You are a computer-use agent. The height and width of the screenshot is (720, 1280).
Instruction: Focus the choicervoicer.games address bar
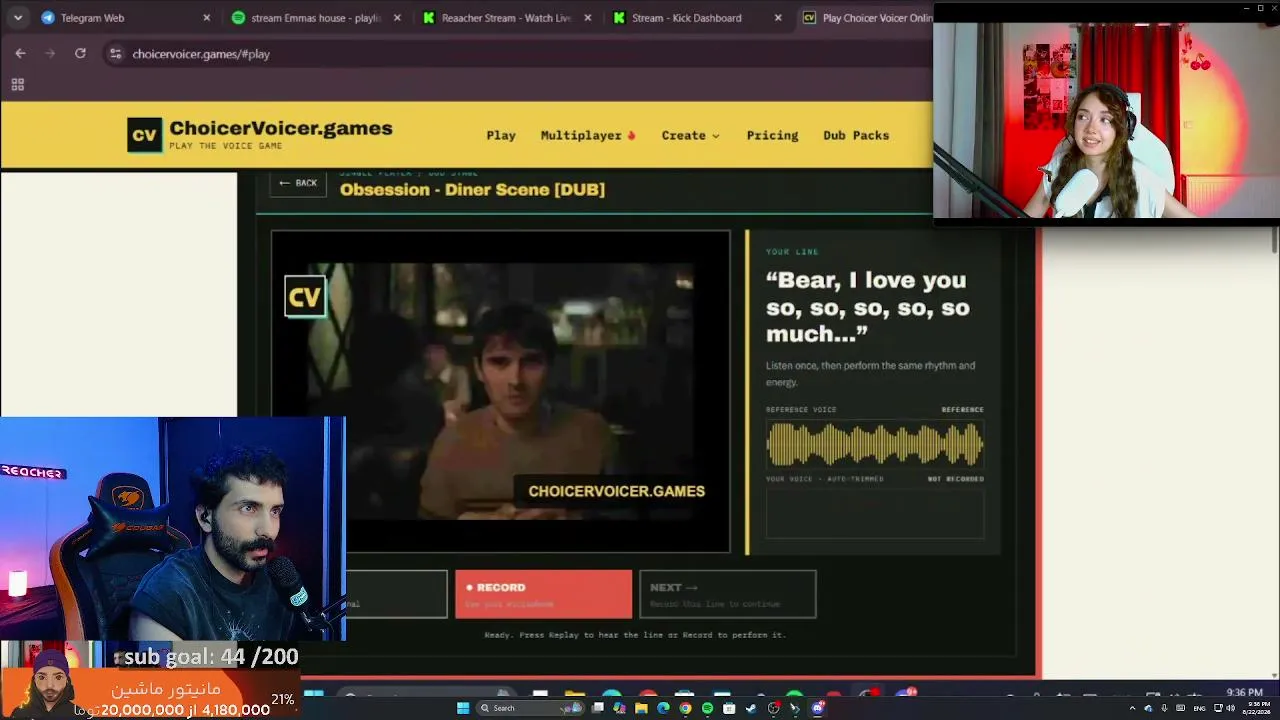point(520,54)
